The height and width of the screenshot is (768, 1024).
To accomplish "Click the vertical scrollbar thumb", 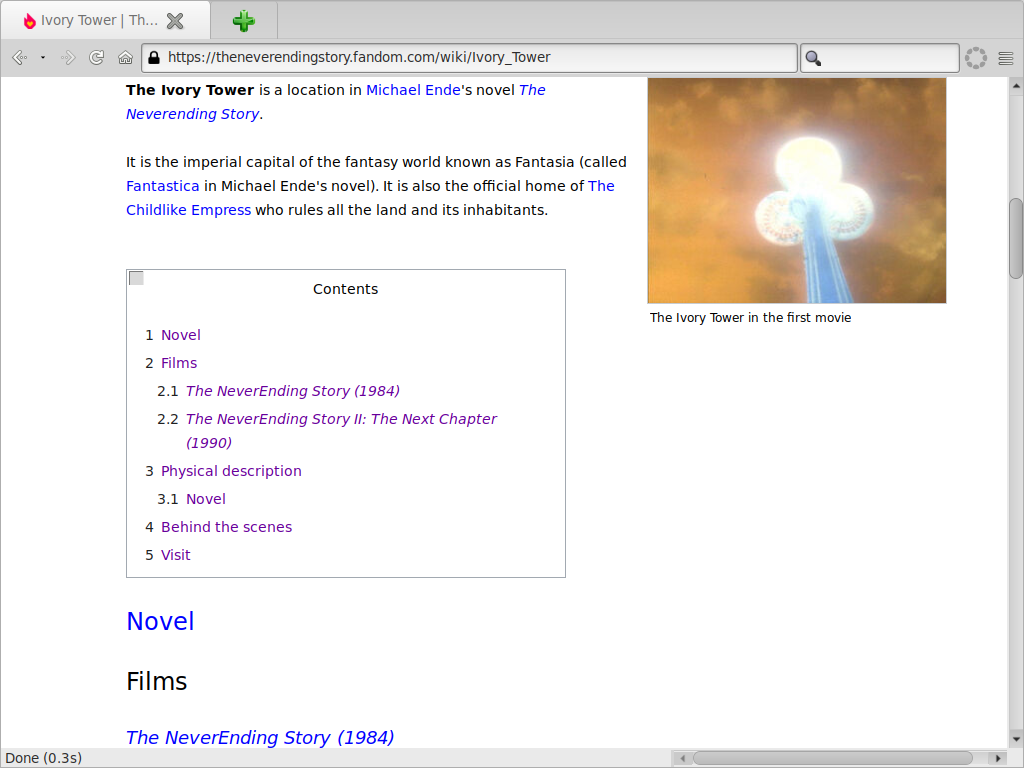I will tap(1015, 238).
